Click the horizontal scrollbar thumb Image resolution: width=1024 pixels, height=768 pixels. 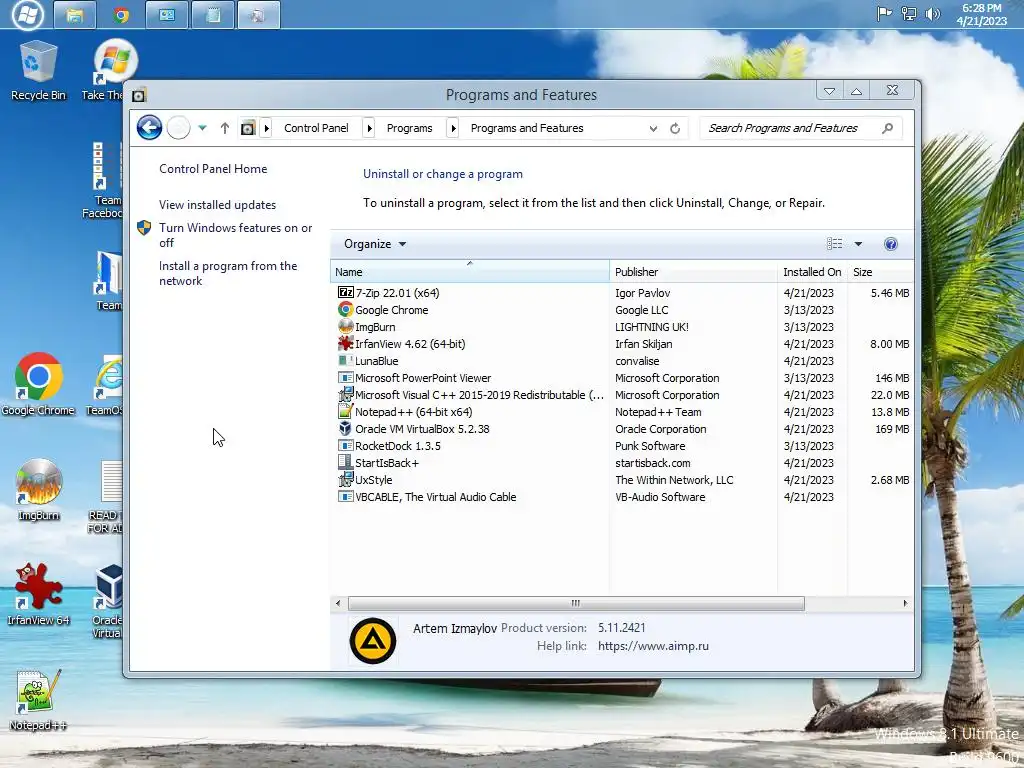tap(576, 603)
